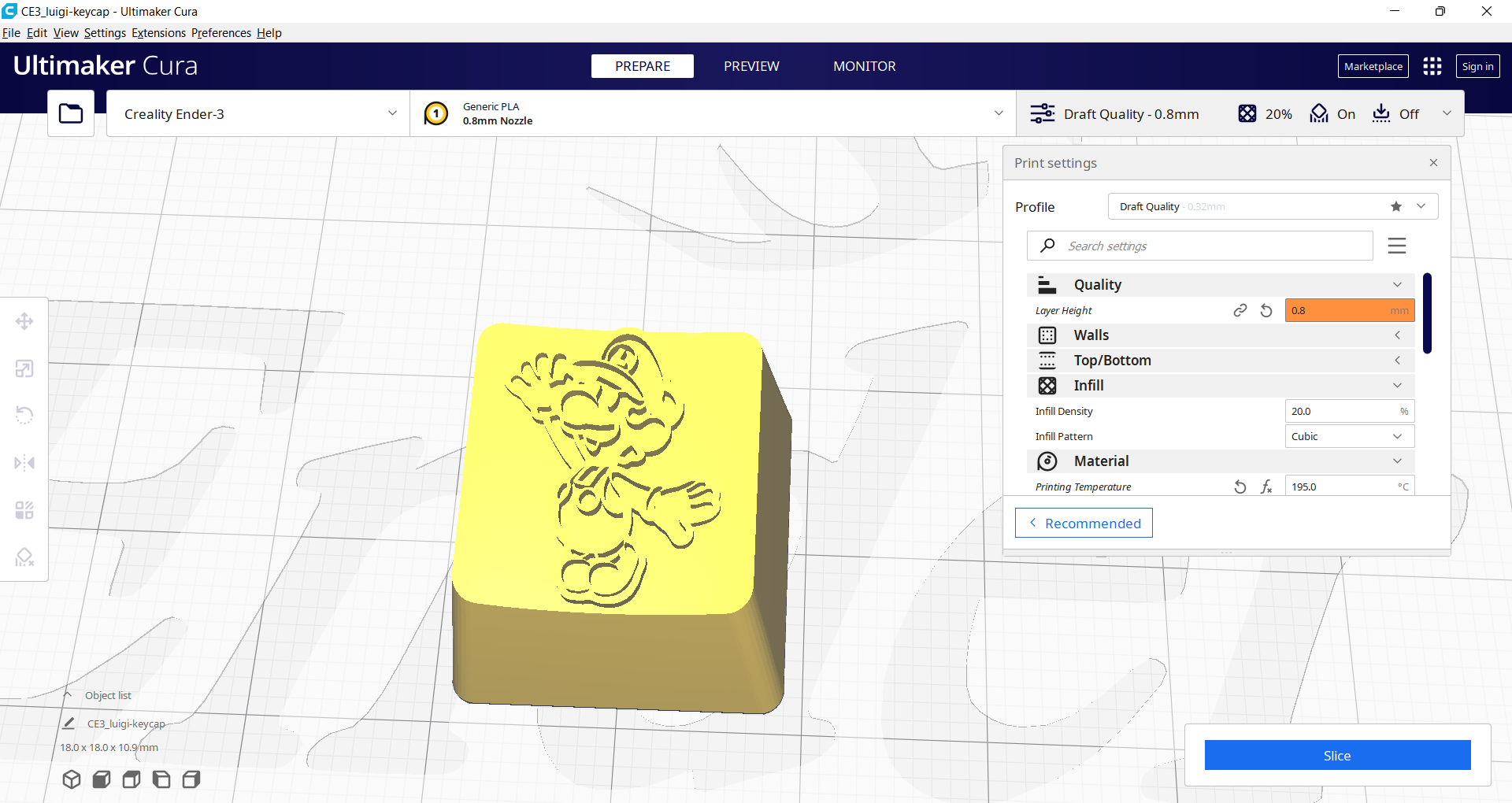The width and height of the screenshot is (1512, 803).
Task: Click the Infill Density value field
Action: tap(1349, 411)
